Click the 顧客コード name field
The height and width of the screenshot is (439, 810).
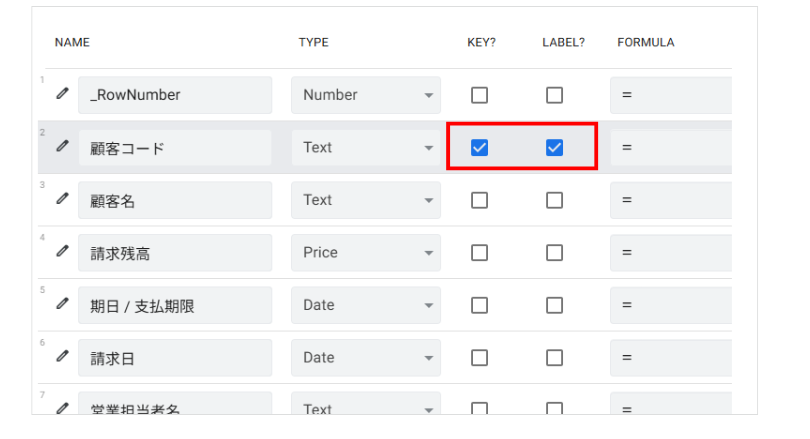175,148
